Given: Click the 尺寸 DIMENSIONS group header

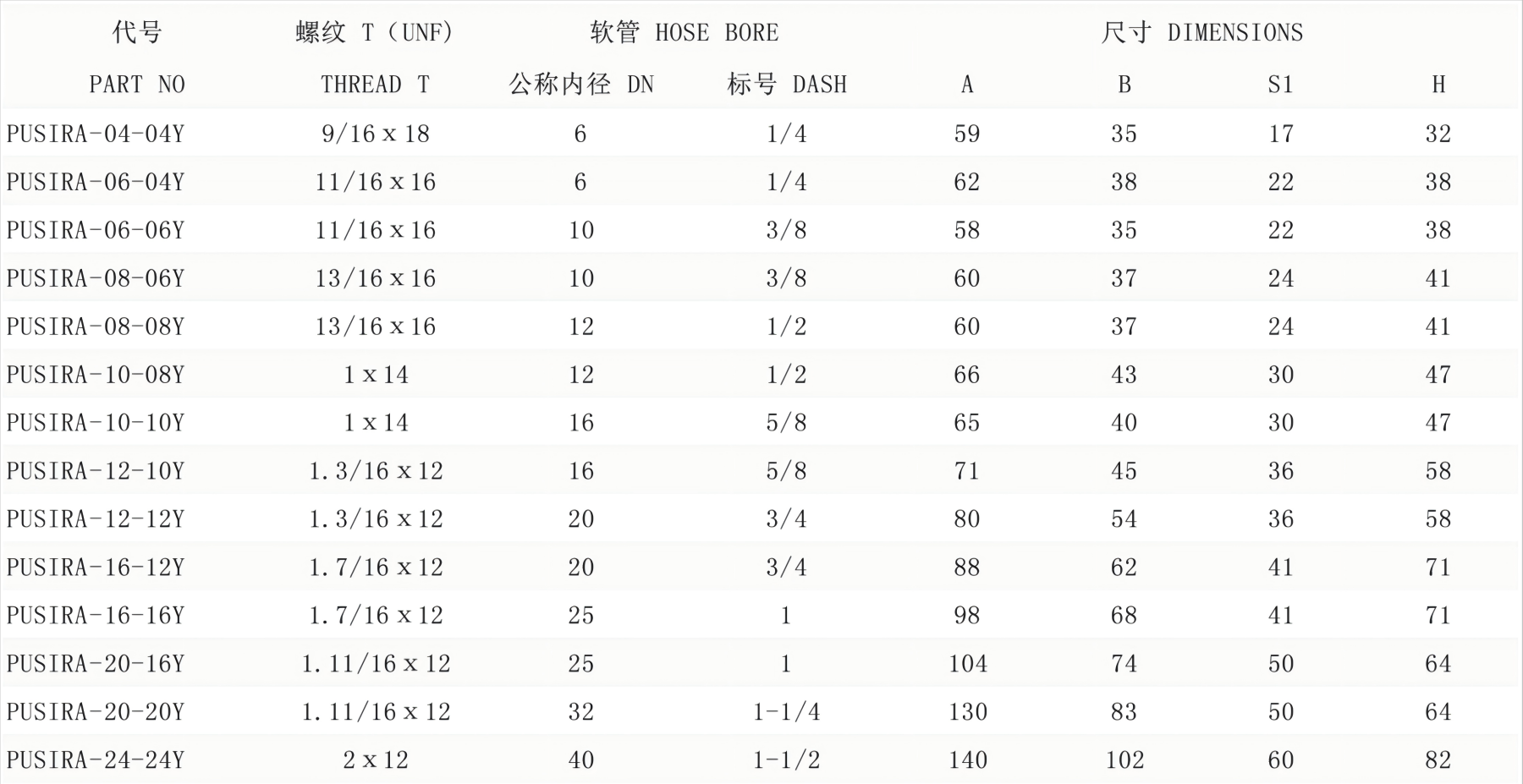Looking at the screenshot, I should (1201, 33).
